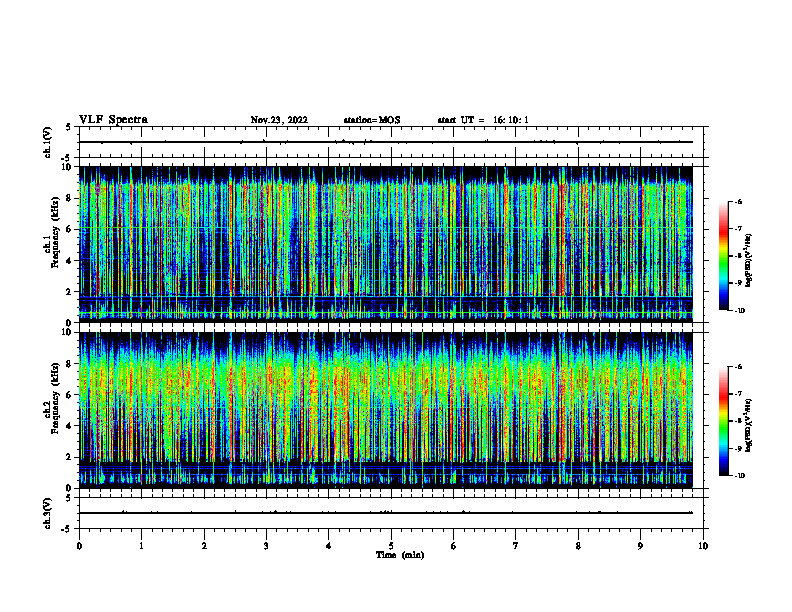This screenshot has width=792, height=612.
Task: Click time axis tick label "3"
Action: (x=266, y=546)
